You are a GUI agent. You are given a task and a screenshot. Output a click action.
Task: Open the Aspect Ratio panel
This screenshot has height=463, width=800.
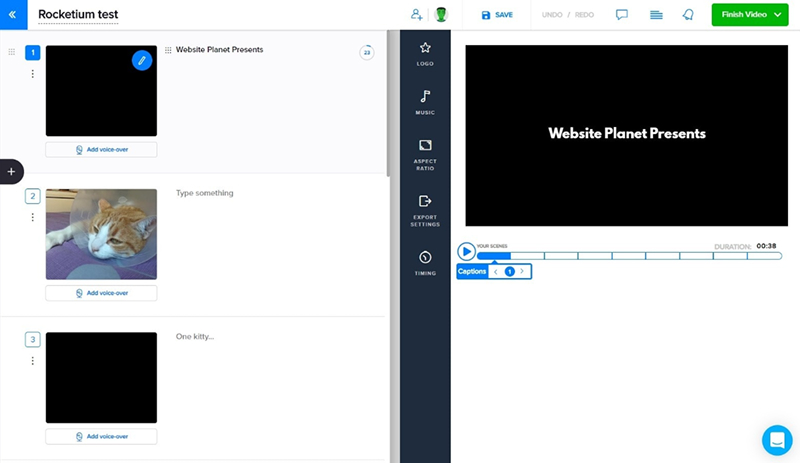tap(425, 153)
